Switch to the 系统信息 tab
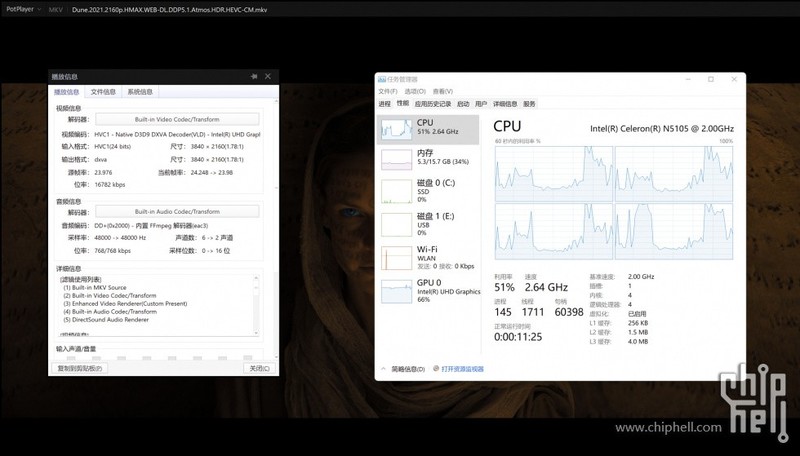Viewport: 800px width, 456px height. 140,92
